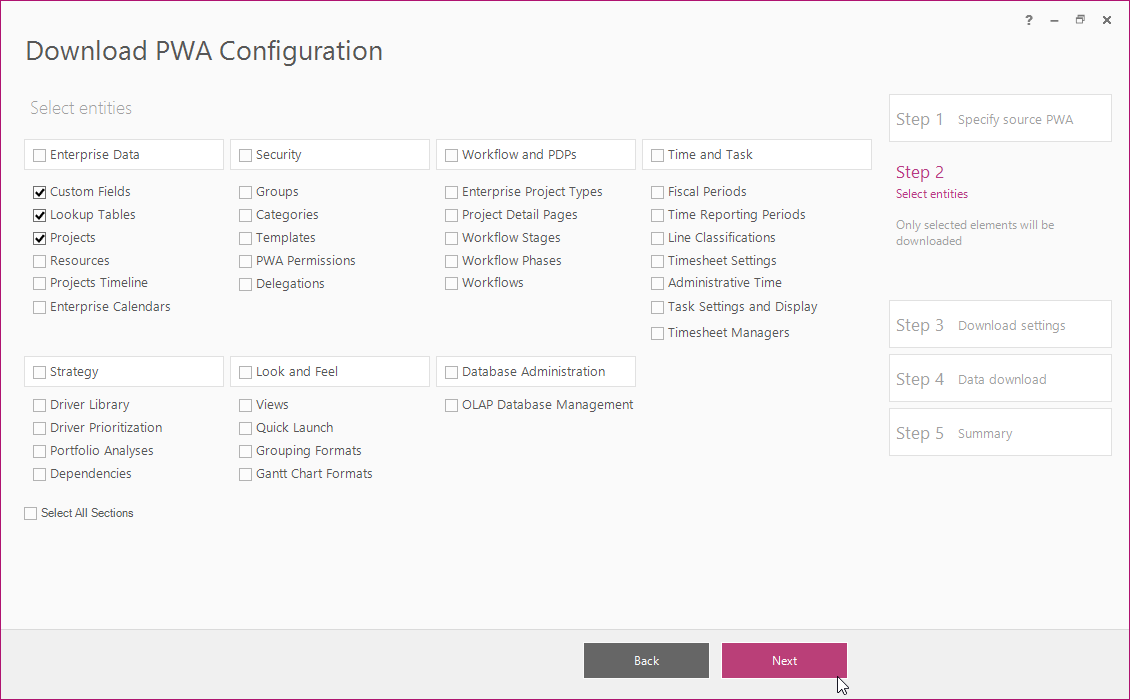The width and height of the screenshot is (1130, 700).
Task: Select the Strategy section checkbox
Action: [x=40, y=372]
